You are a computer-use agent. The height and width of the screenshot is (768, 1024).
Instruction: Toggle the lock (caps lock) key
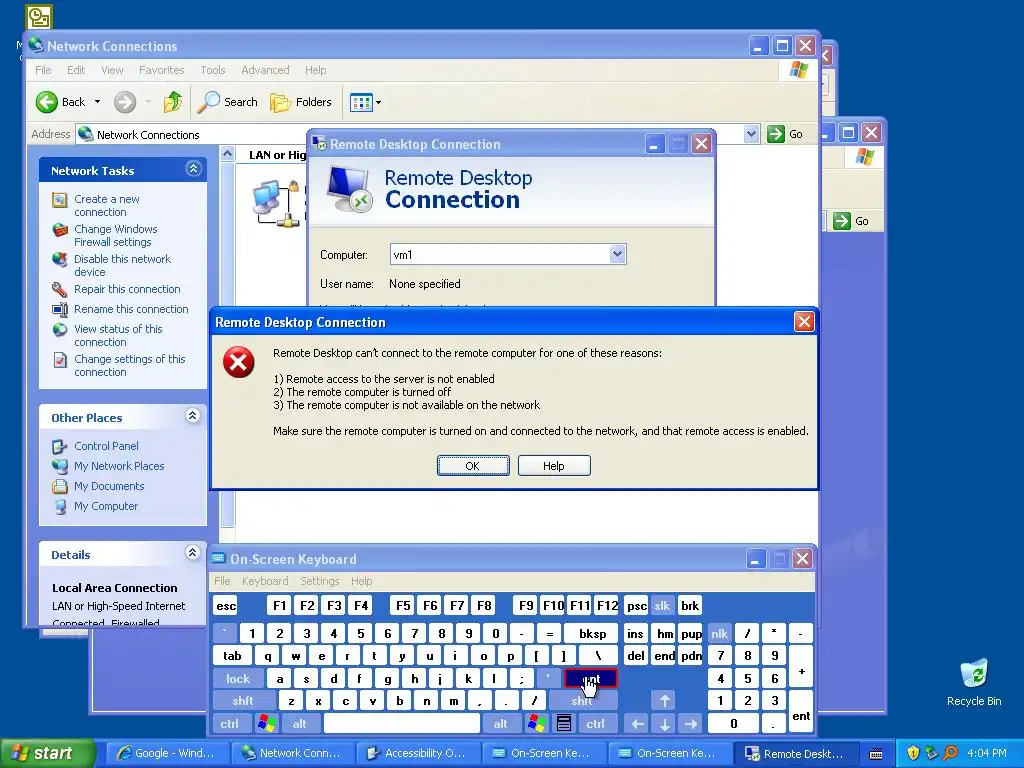pyautogui.click(x=238, y=679)
